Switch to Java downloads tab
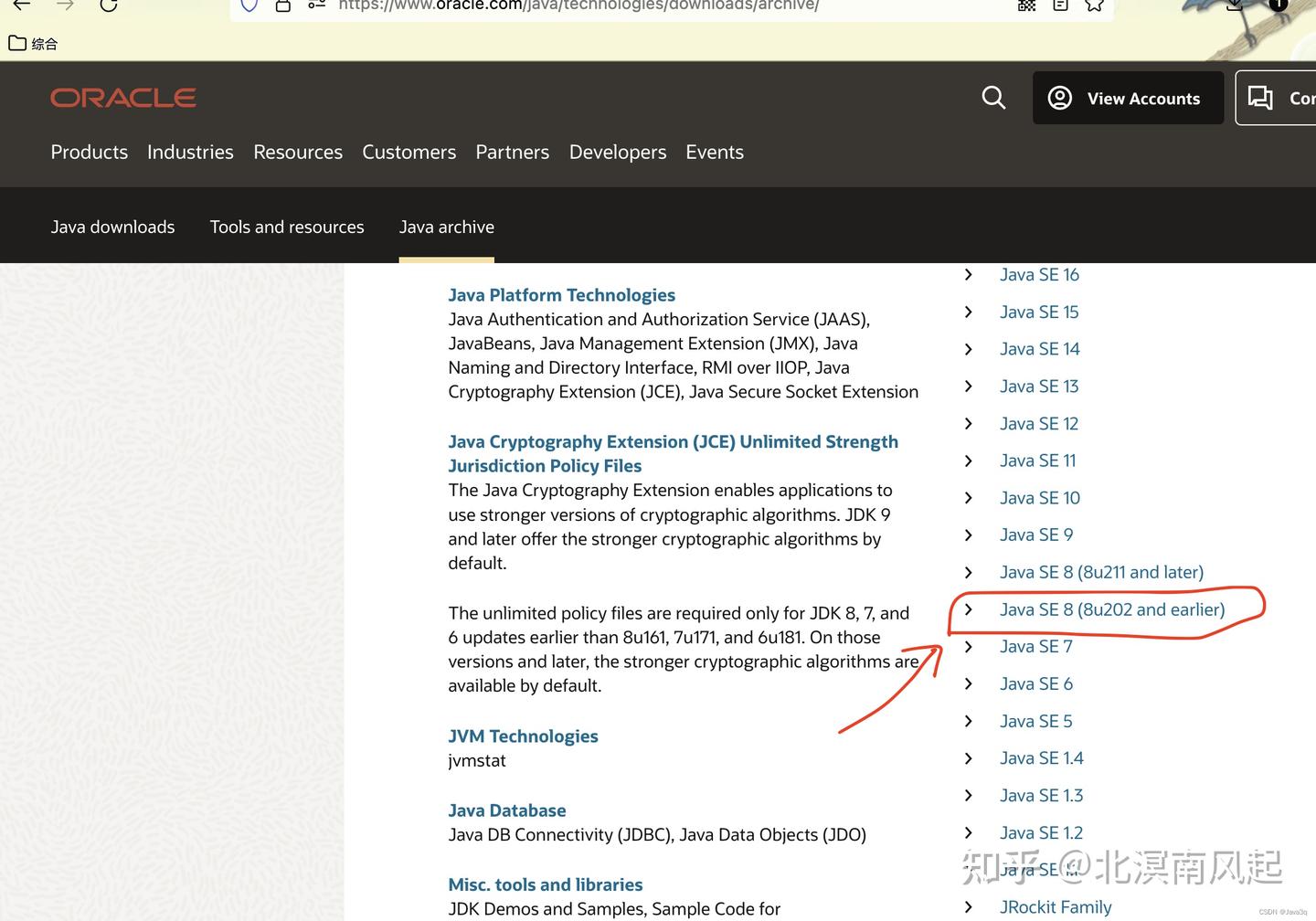 pos(112,227)
